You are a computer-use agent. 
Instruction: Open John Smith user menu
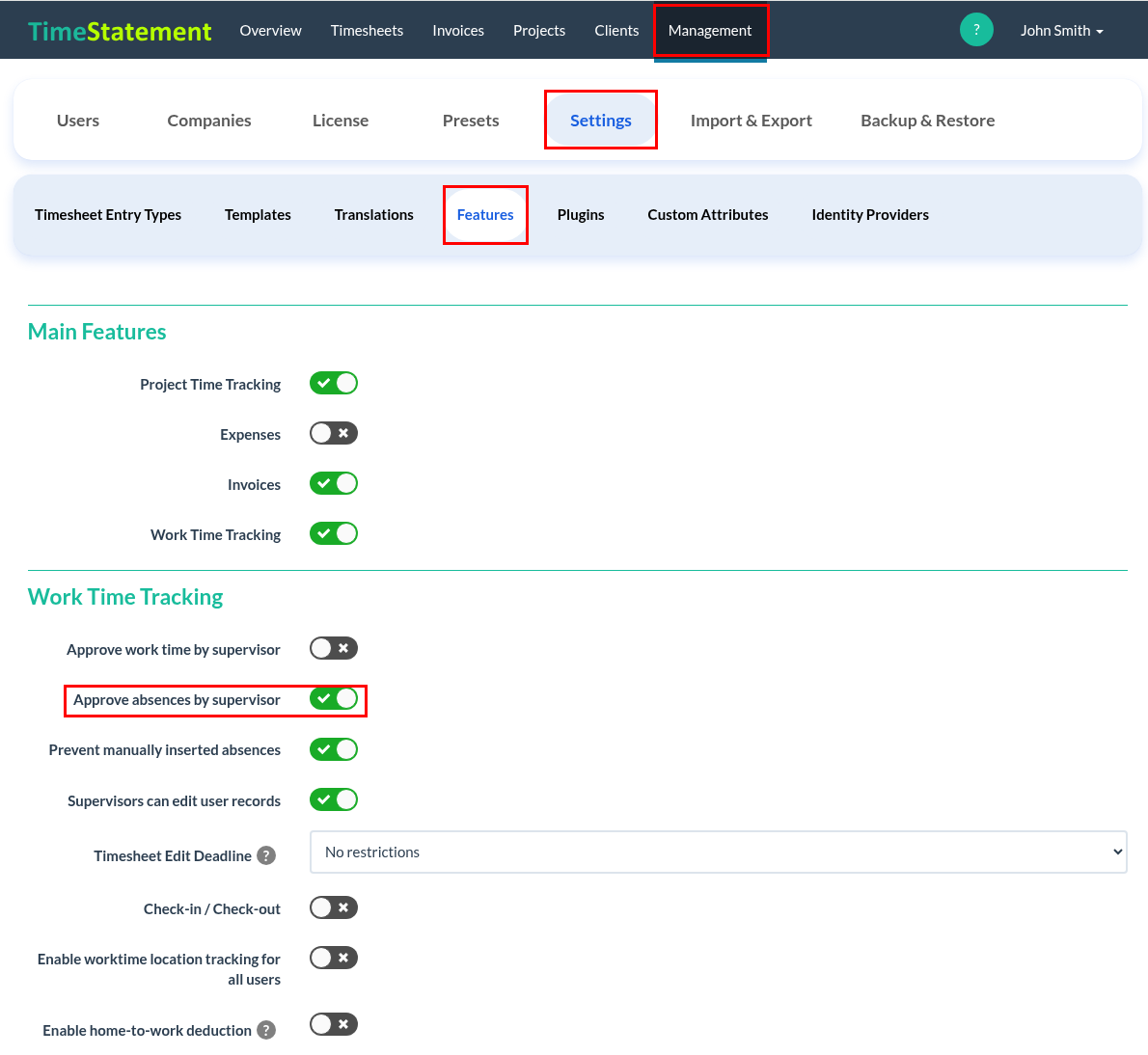1061,31
